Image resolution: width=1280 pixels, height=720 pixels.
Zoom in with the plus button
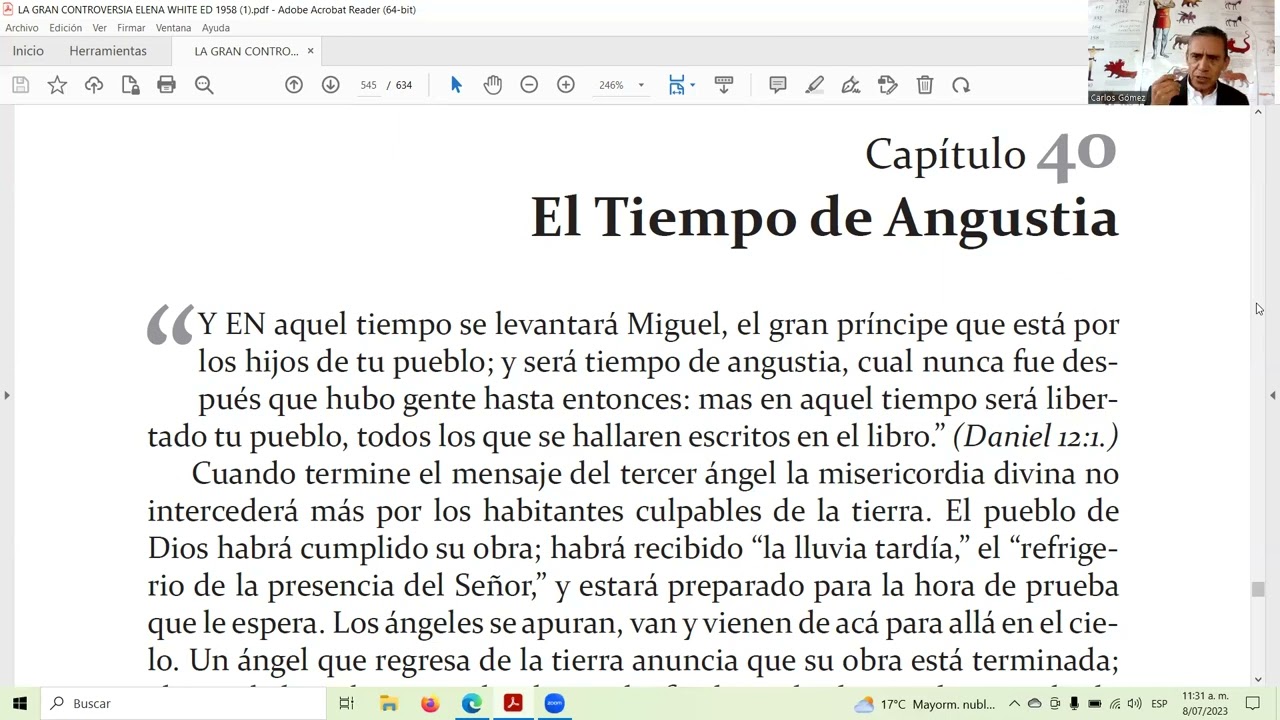coord(566,85)
